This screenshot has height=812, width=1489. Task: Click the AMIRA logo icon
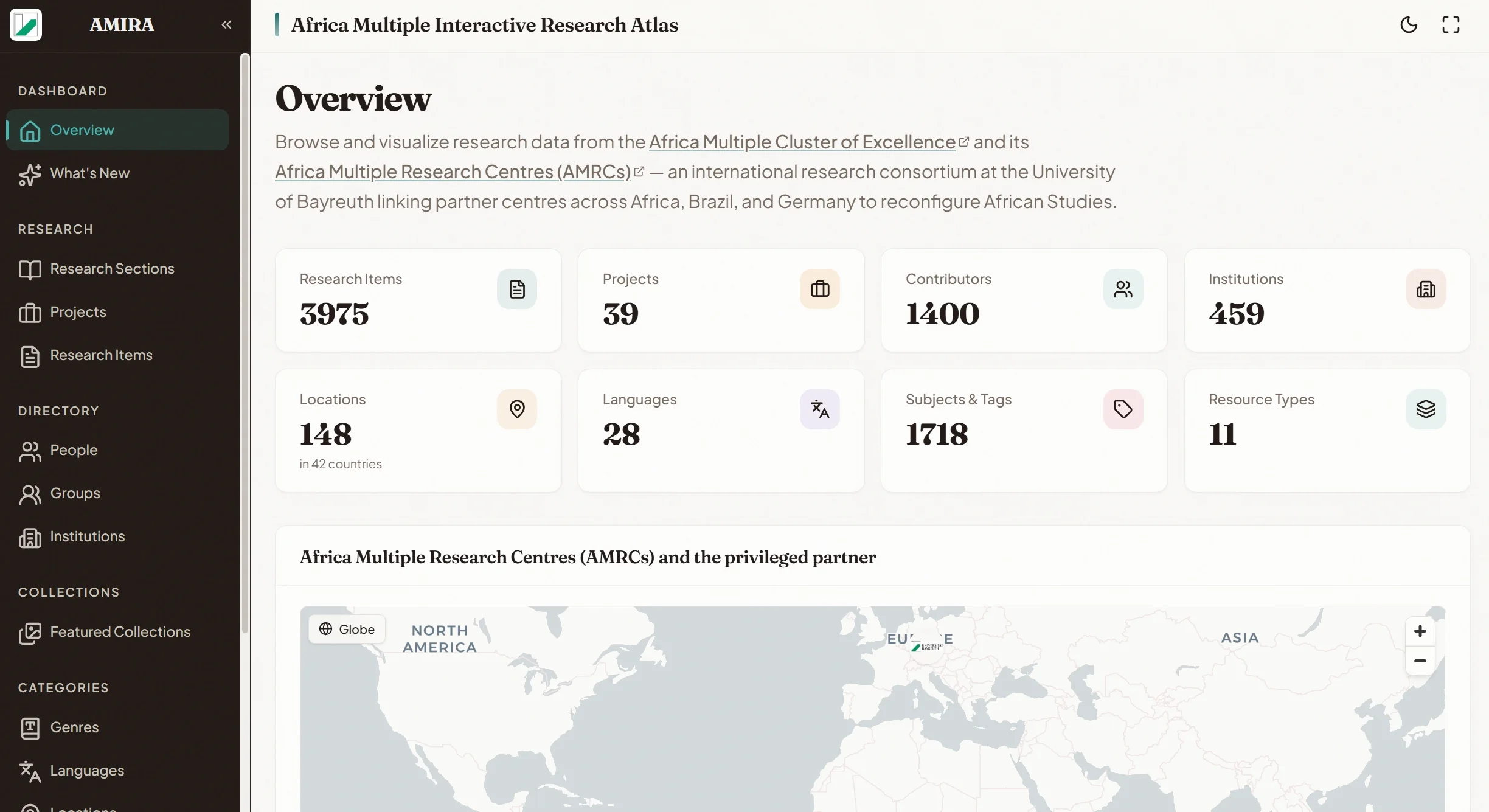[x=25, y=24]
